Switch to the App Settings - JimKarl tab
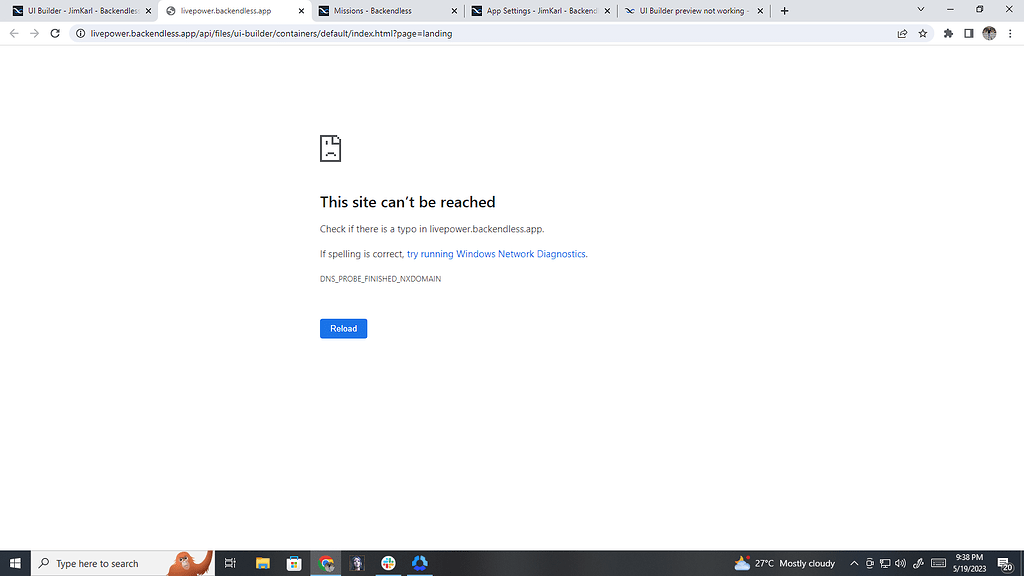The image size is (1024, 576). [533, 11]
